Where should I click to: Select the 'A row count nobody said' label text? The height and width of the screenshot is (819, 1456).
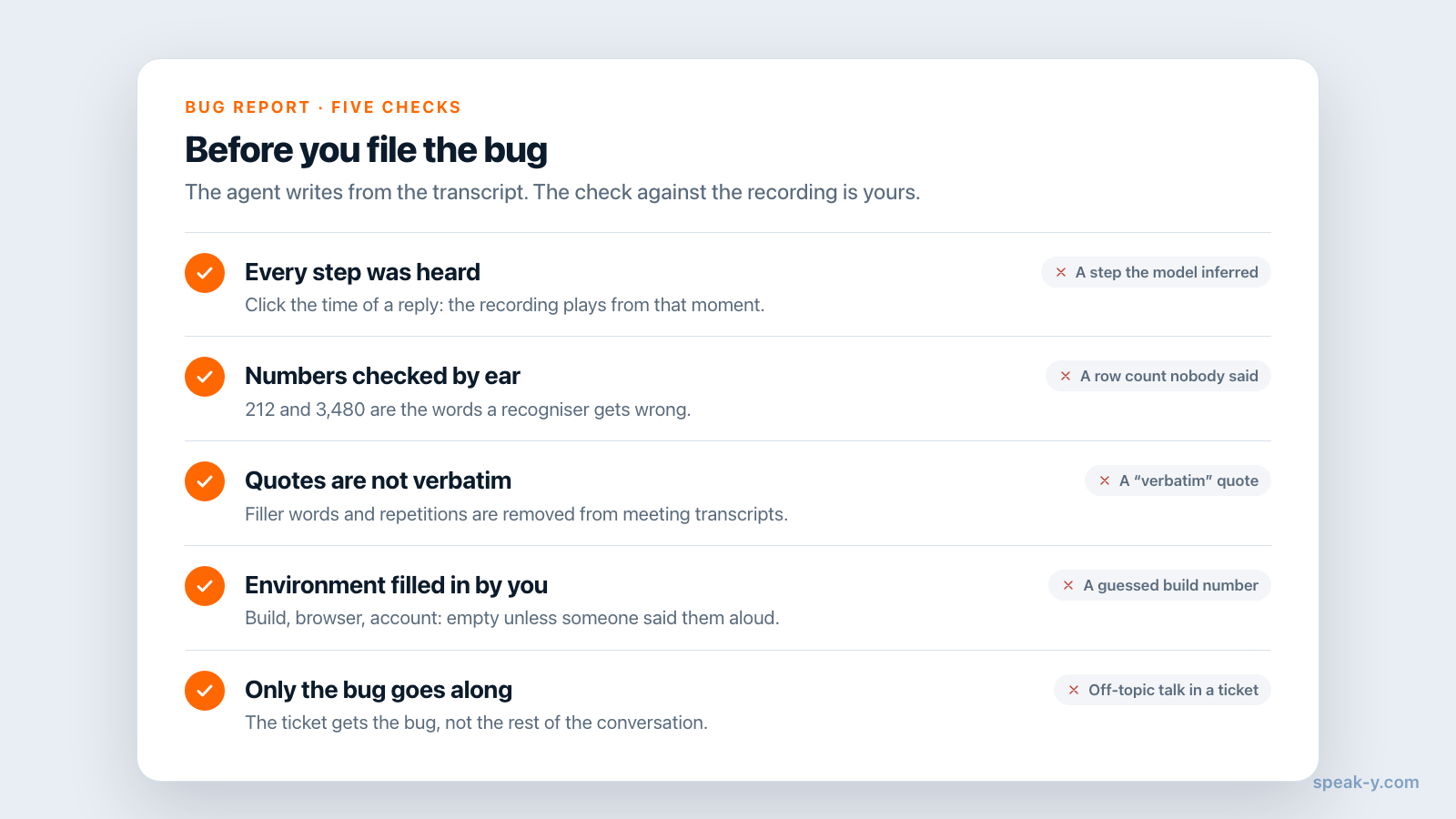click(x=1169, y=376)
